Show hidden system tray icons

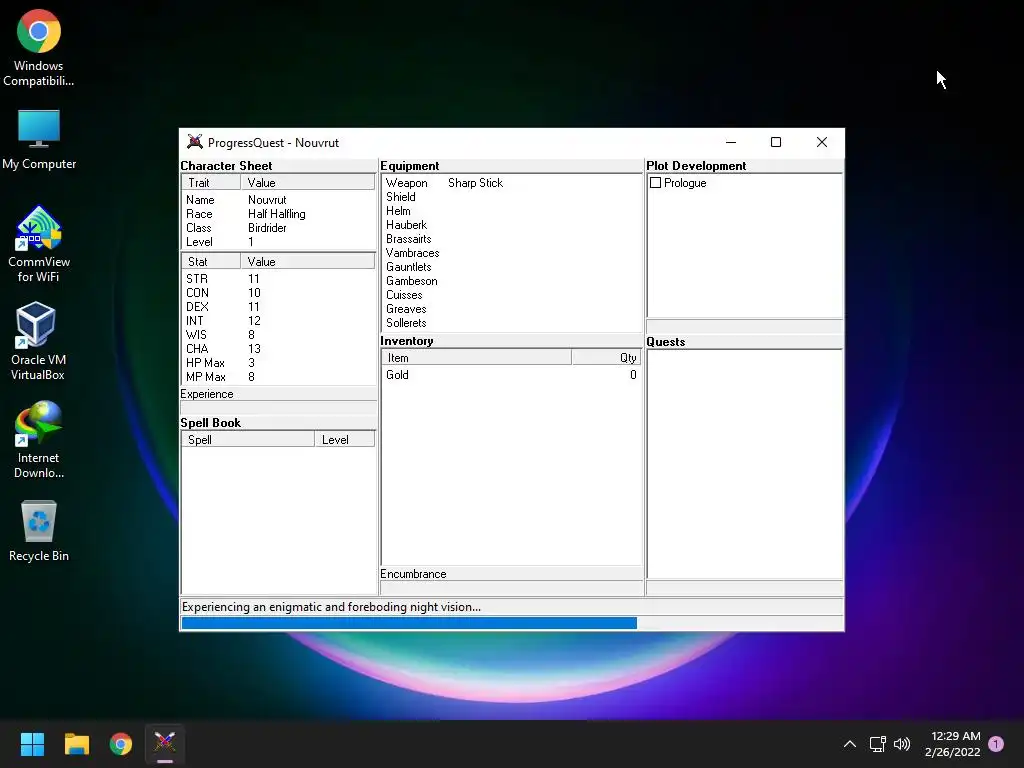coord(850,744)
